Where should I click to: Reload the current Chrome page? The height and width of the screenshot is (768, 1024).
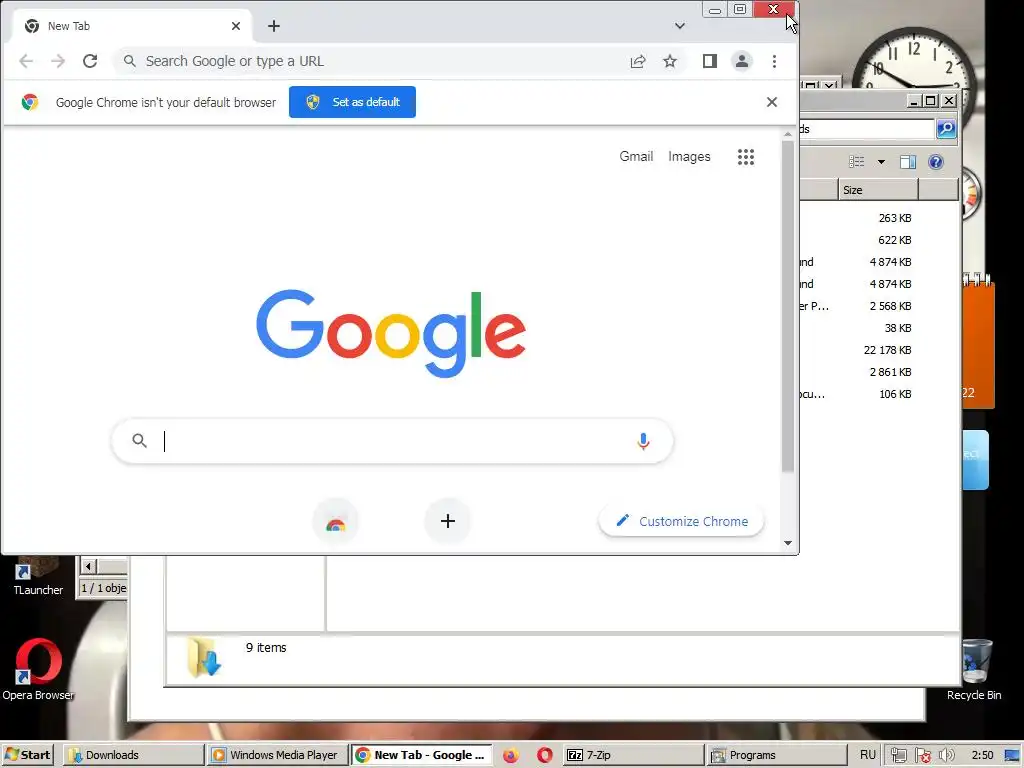click(90, 61)
